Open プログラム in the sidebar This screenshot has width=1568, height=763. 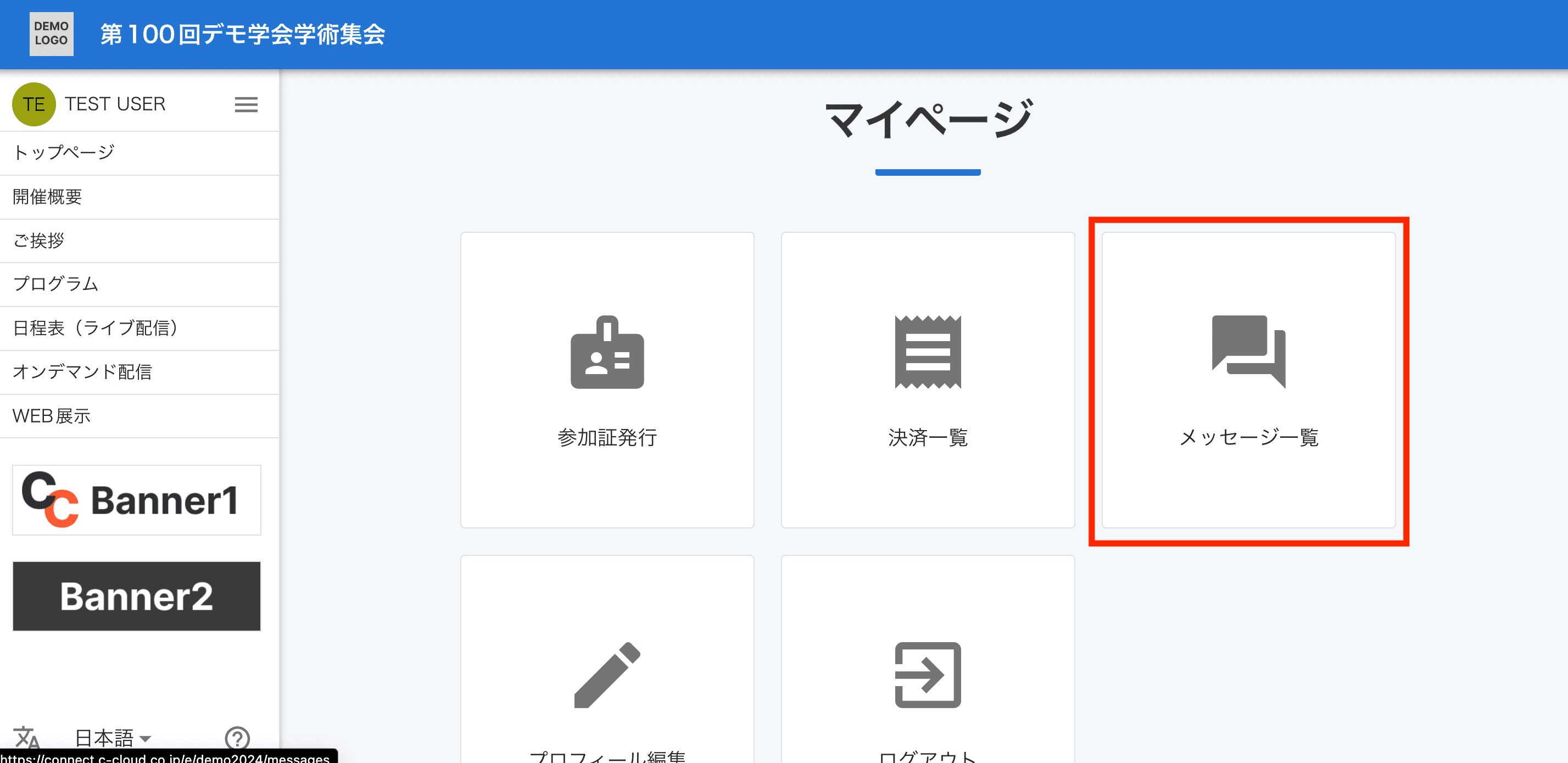(139, 285)
